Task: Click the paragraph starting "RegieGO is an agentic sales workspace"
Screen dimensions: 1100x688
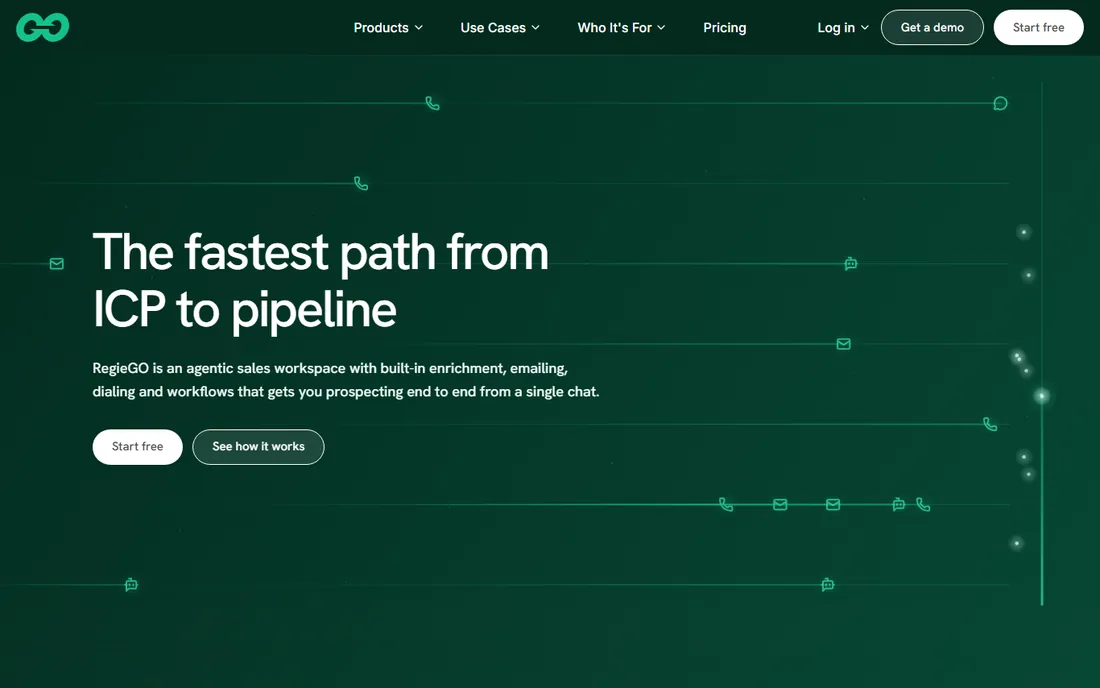Action: (x=346, y=379)
